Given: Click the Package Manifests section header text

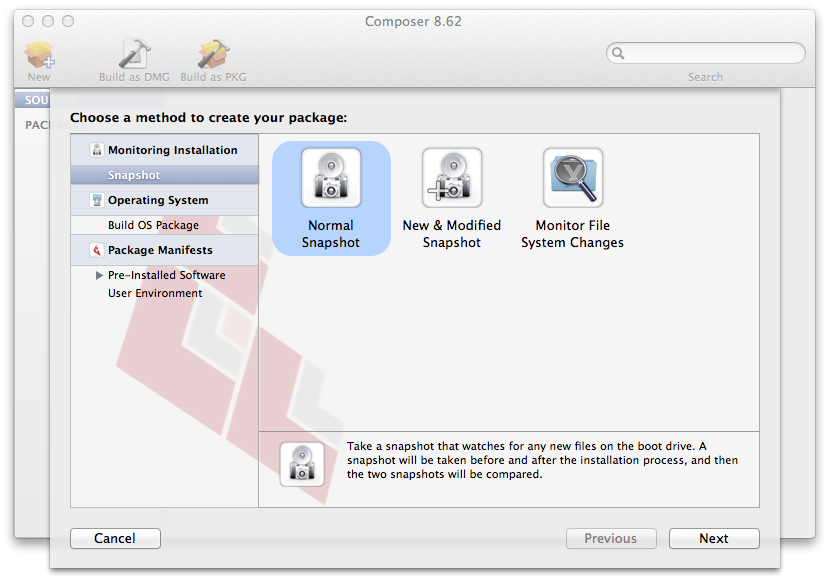Looking at the screenshot, I should (160, 250).
